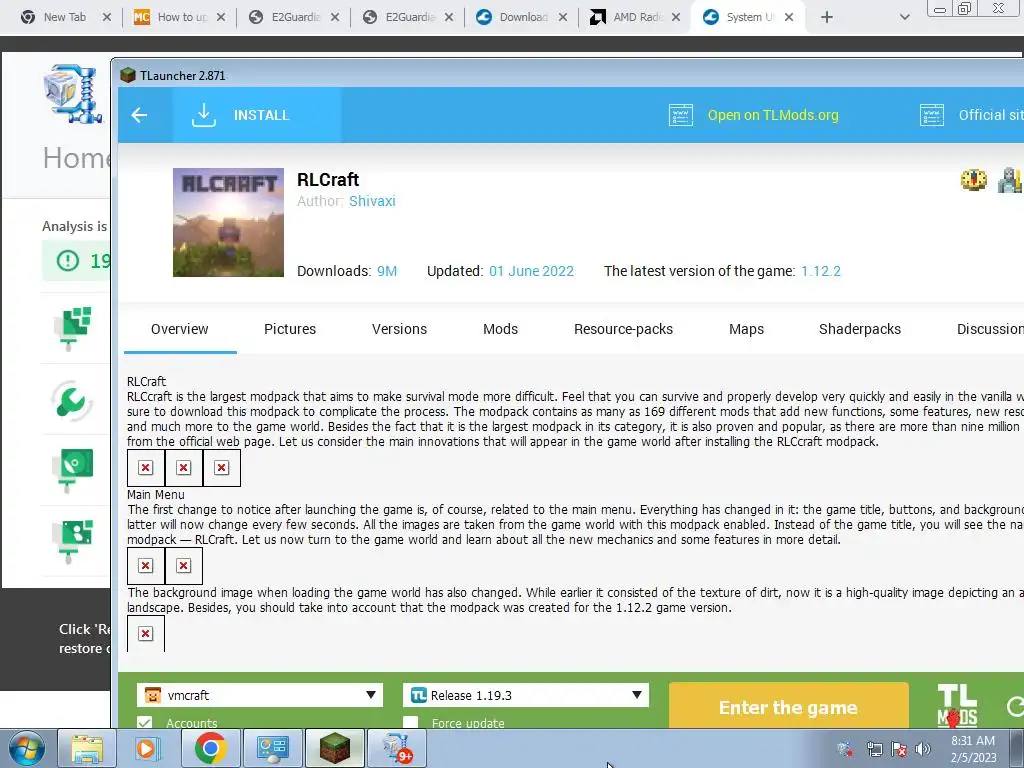The image size is (1024, 768).
Task: Expand the browser tab search chevron
Action: coord(904,17)
